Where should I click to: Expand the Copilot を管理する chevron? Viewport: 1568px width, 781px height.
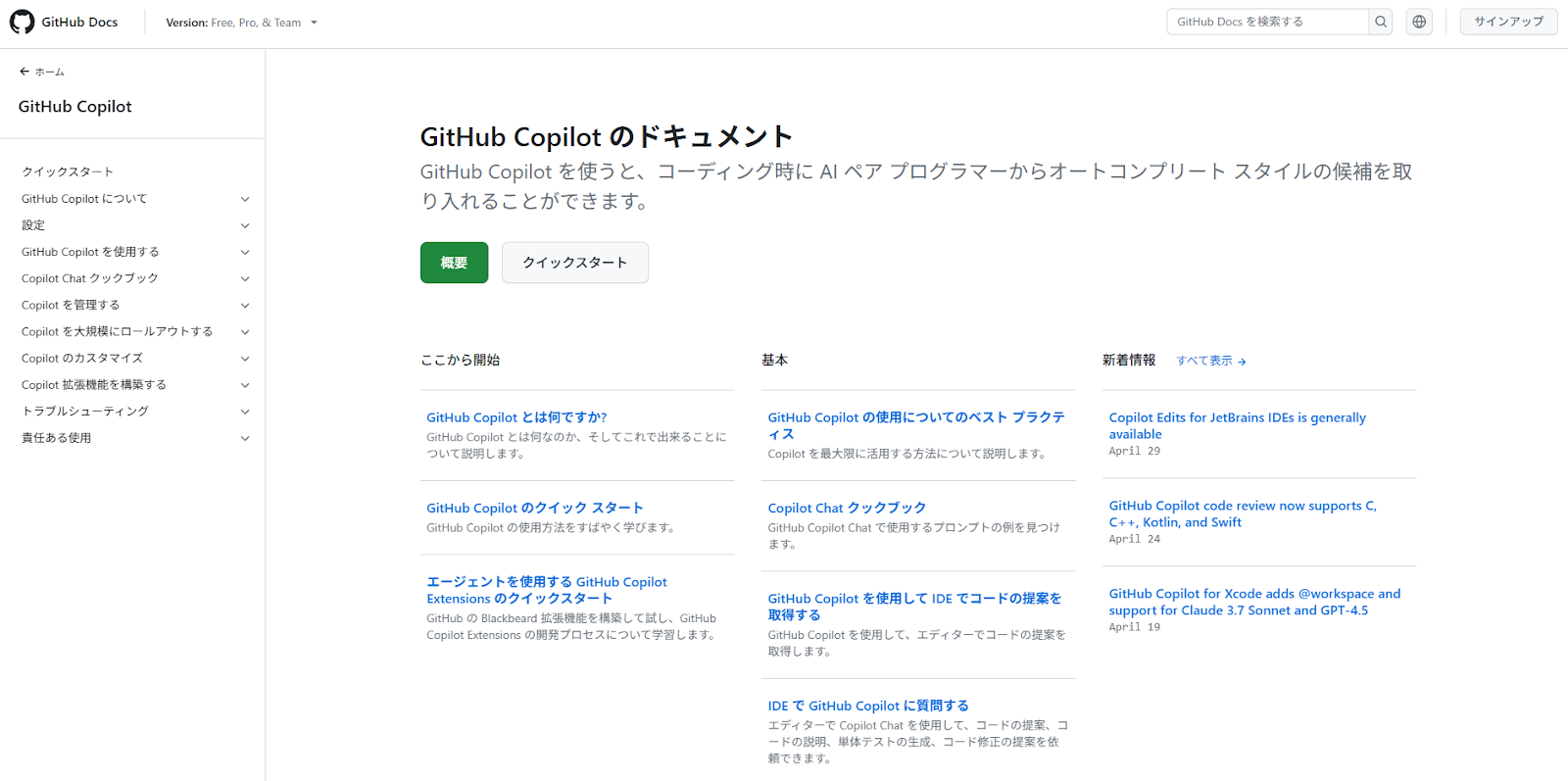(x=245, y=305)
